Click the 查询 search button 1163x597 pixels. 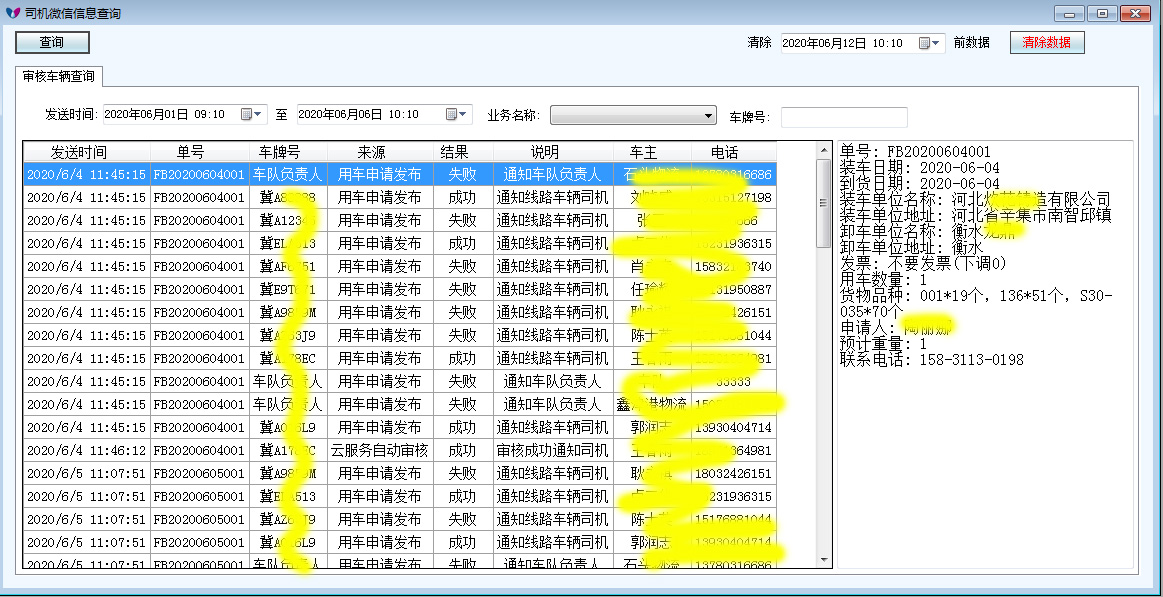52,43
